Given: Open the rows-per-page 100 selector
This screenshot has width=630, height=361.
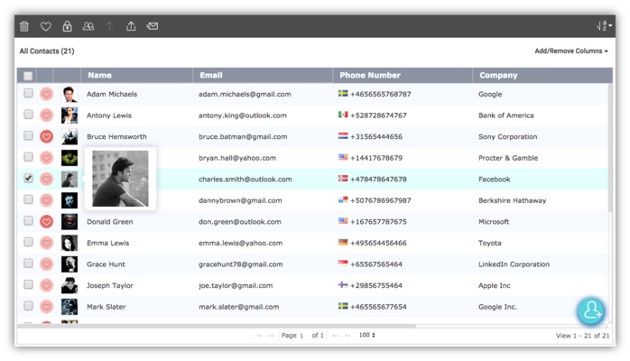Looking at the screenshot, I should (367, 335).
